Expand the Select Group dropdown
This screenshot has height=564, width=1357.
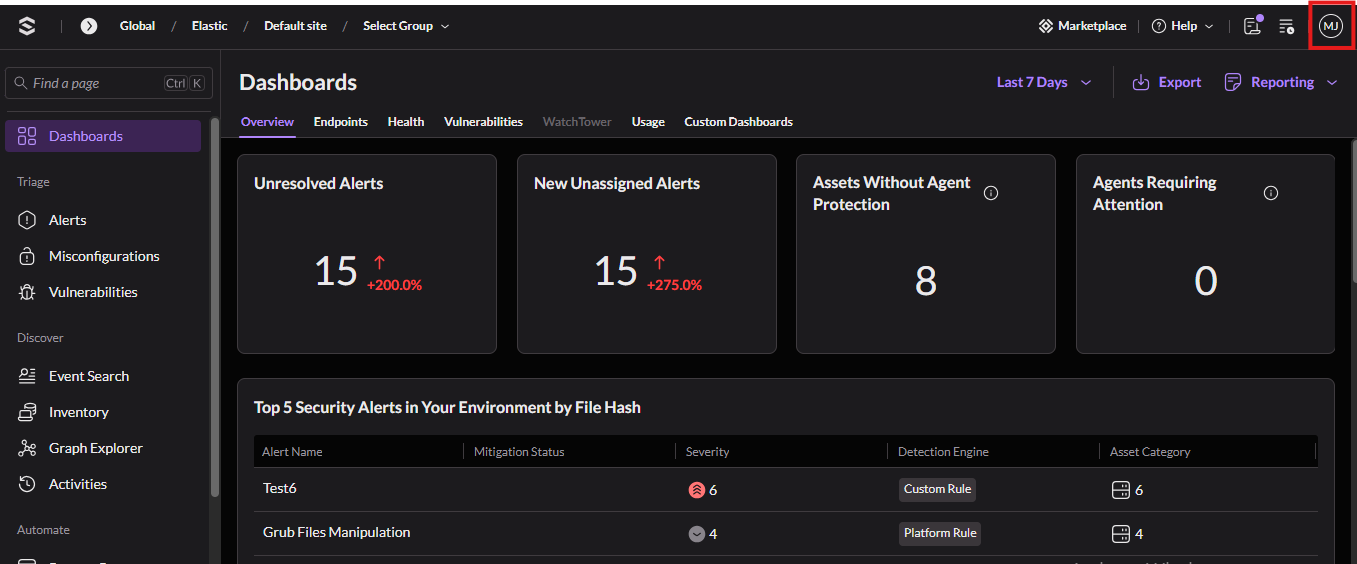pyautogui.click(x=406, y=26)
